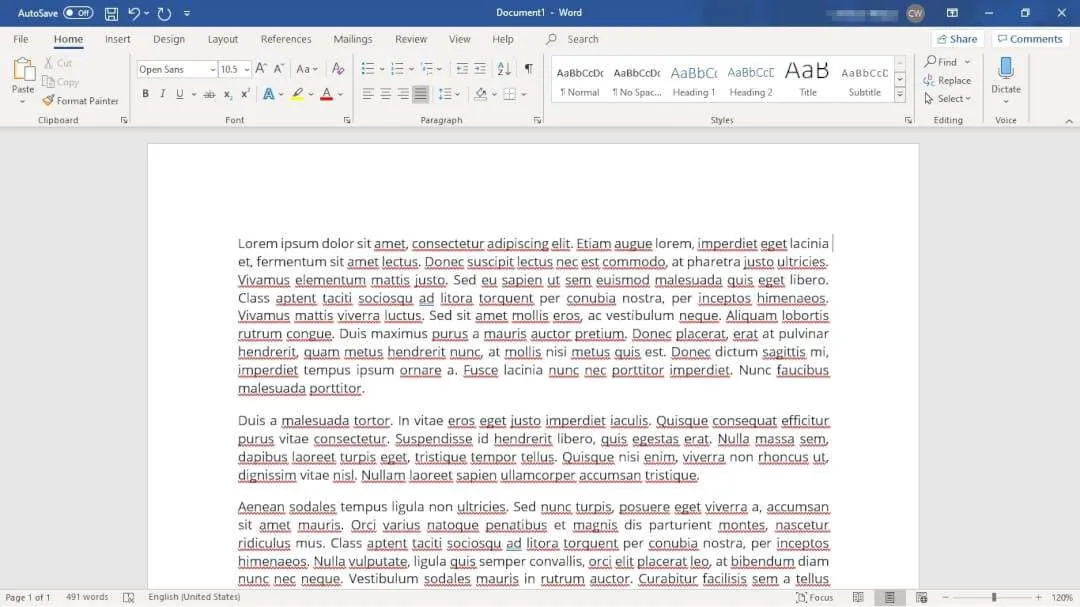This screenshot has height=607, width=1080.
Task: Click the 491 words count
Action: pyautogui.click(x=87, y=597)
